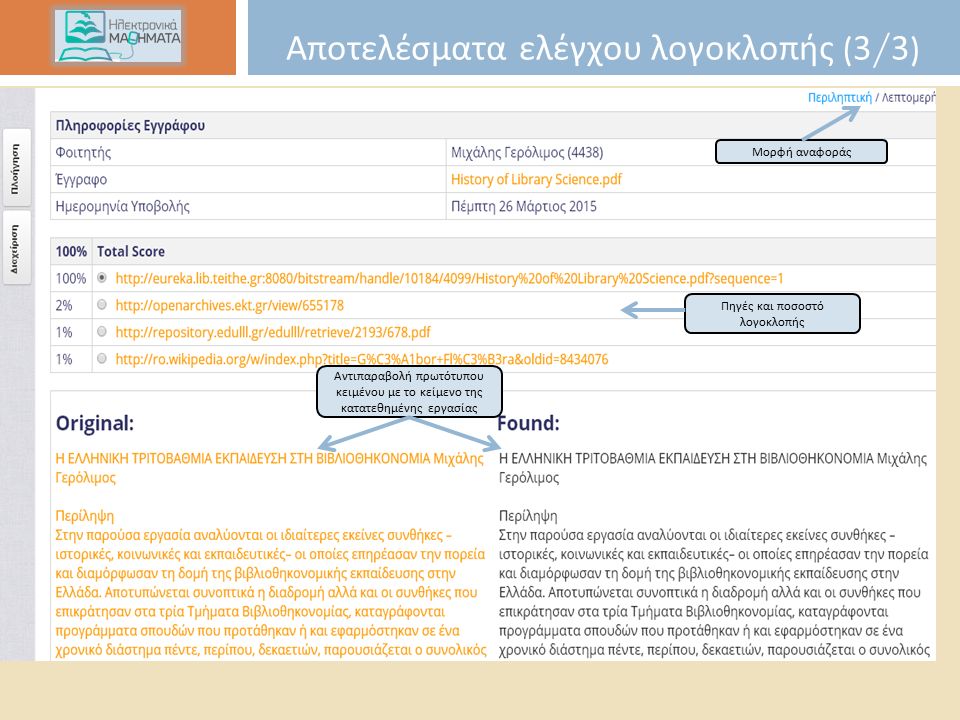Click the Found: heading
The image size is (960, 720).
tap(529, 423)
